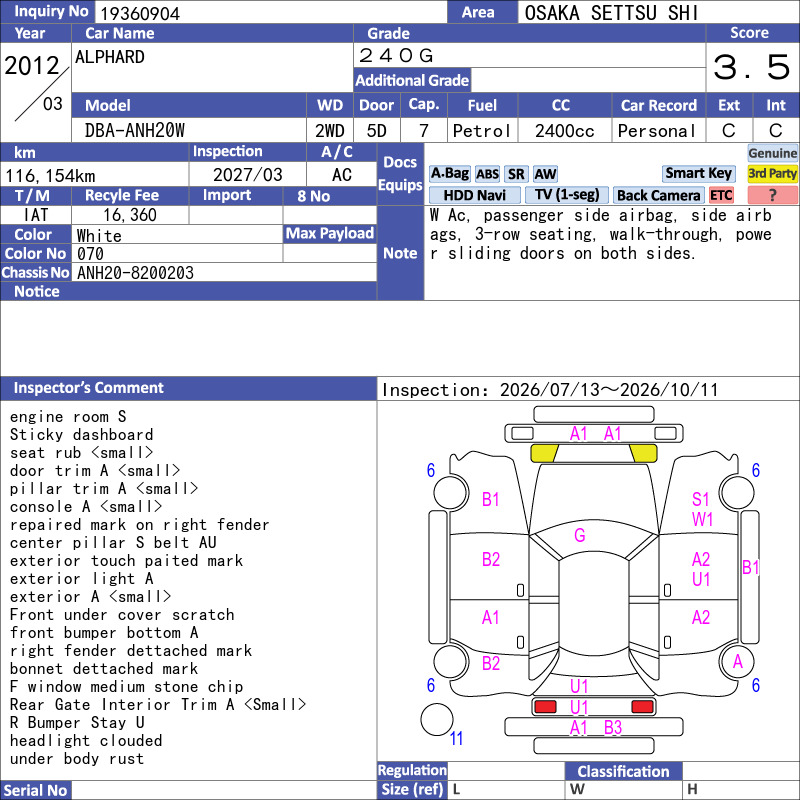Toggle the yellow 3rd Party tag
The height and width of the screenshot is (800, 800).
(x=772, y=174)
